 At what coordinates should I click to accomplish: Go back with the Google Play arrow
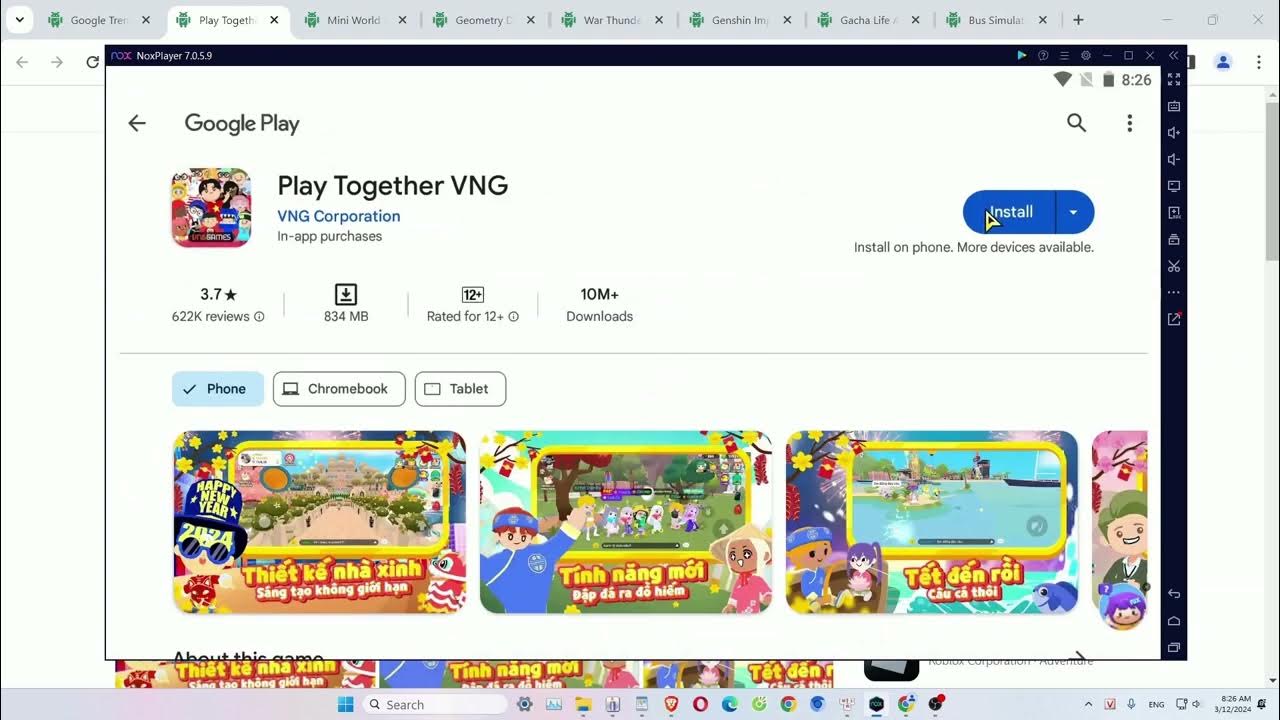[137, 123]
